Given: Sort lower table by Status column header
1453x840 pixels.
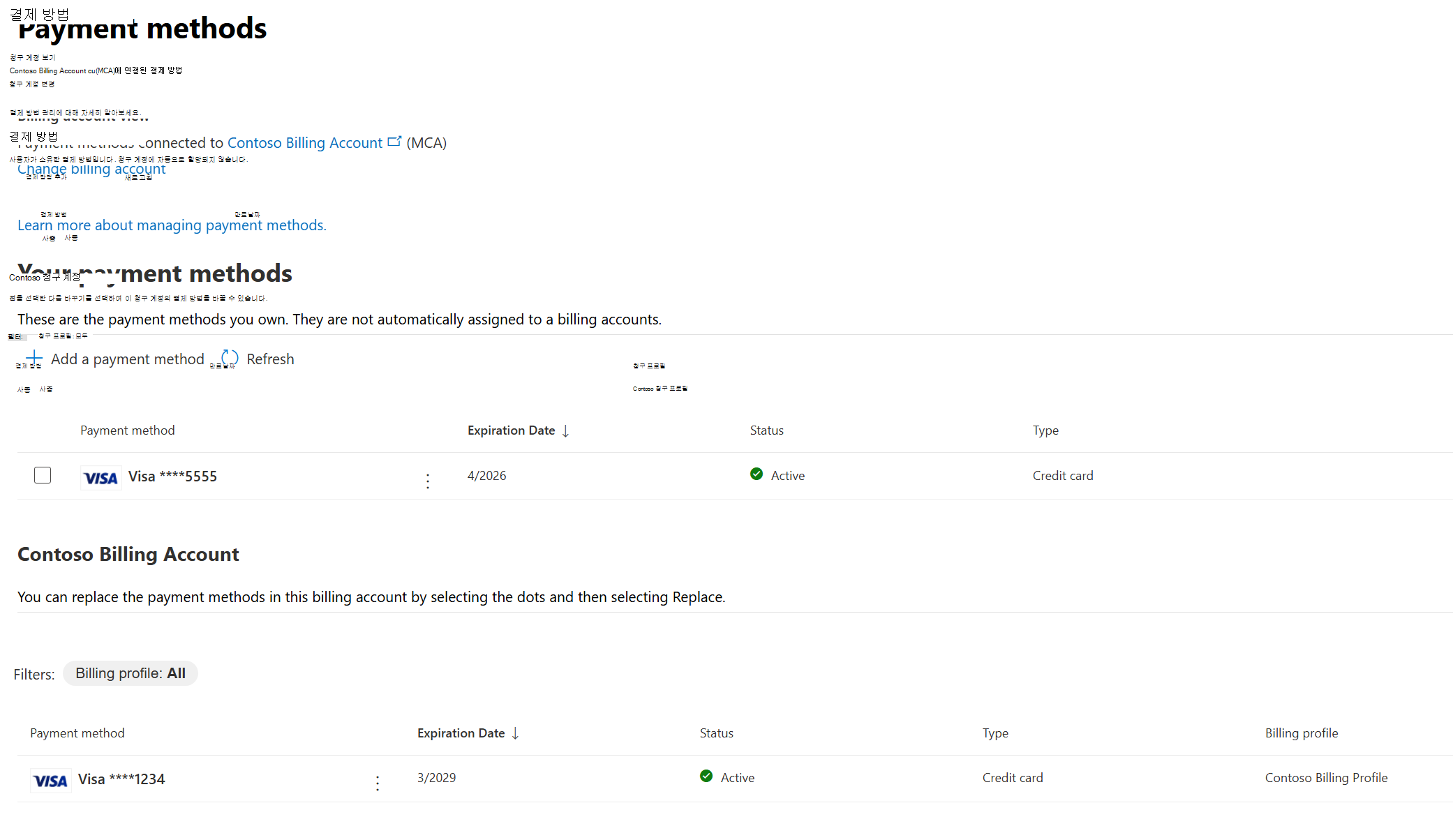Looking at the screenshot, I should (717, 733).
